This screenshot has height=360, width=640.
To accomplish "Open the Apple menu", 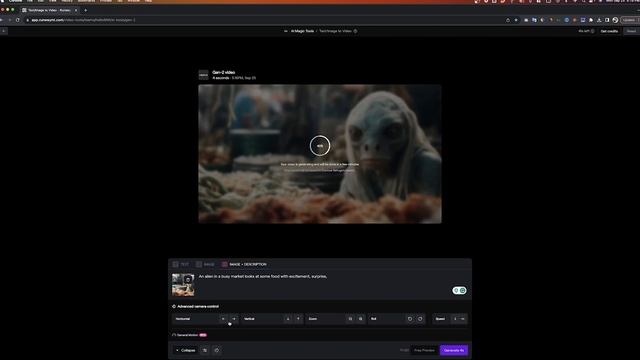I will click(3, 1).
